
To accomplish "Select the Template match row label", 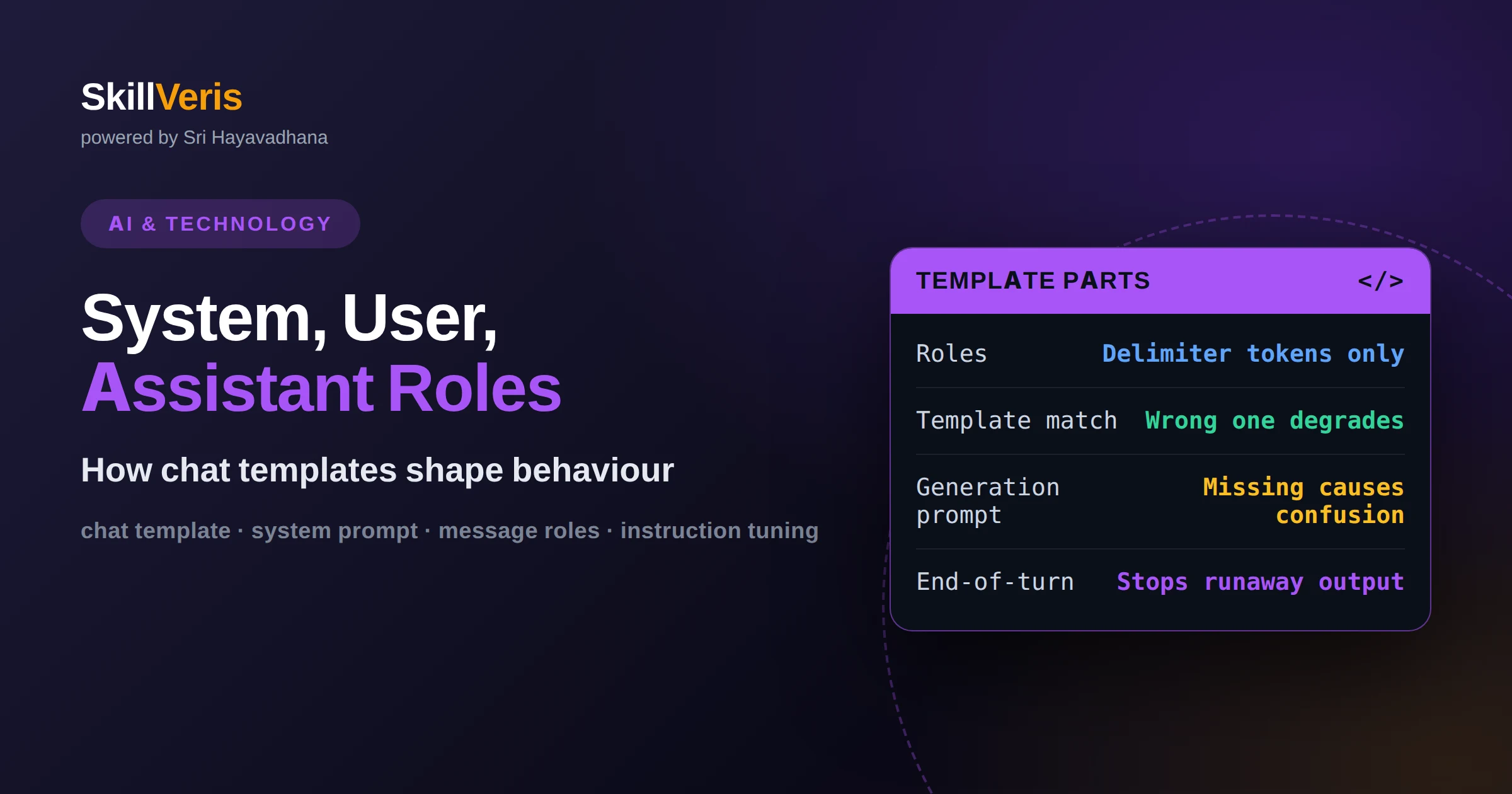I will pos(1016,420).
